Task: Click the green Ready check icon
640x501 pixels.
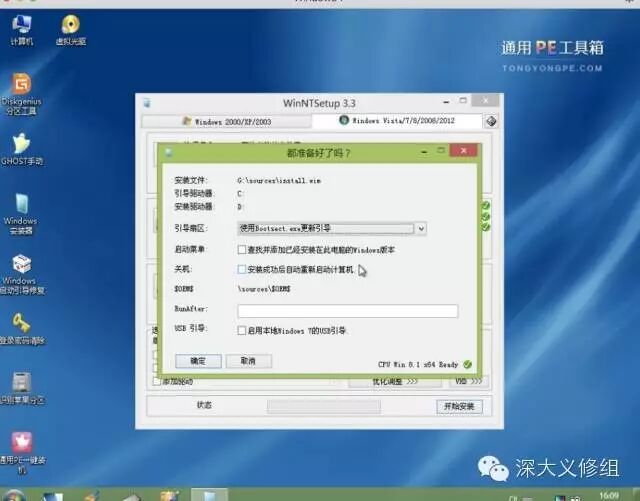Action: tap(468, 364)
